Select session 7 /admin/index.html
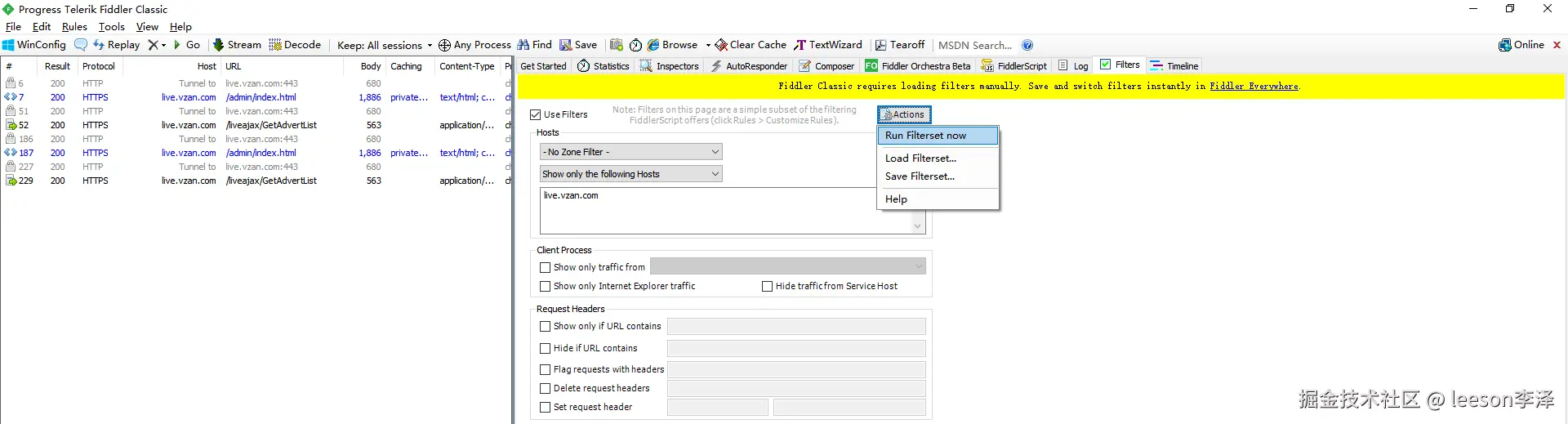The height and width of the screenshot is (424, 1568). coord(256,97)
